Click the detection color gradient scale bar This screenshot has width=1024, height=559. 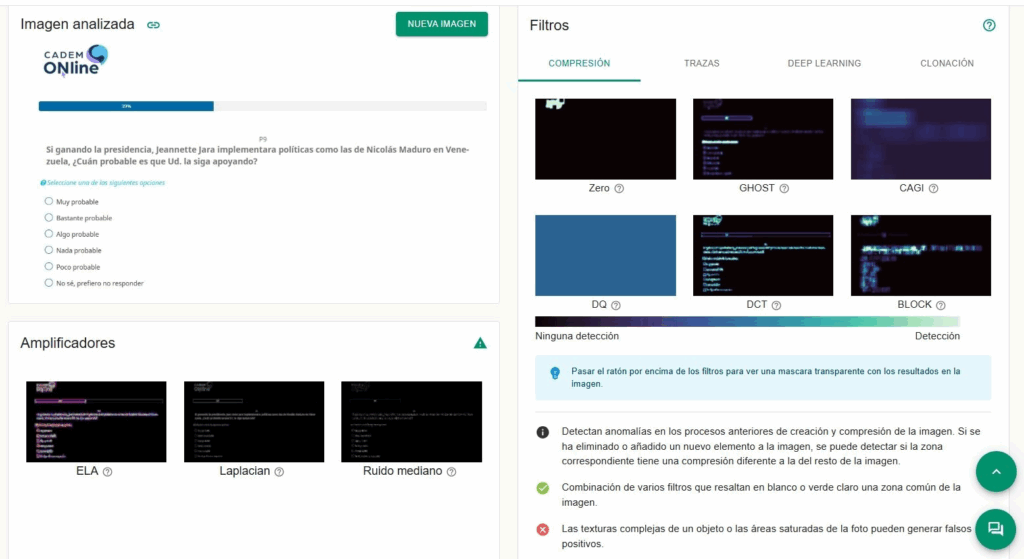[747, 322]
